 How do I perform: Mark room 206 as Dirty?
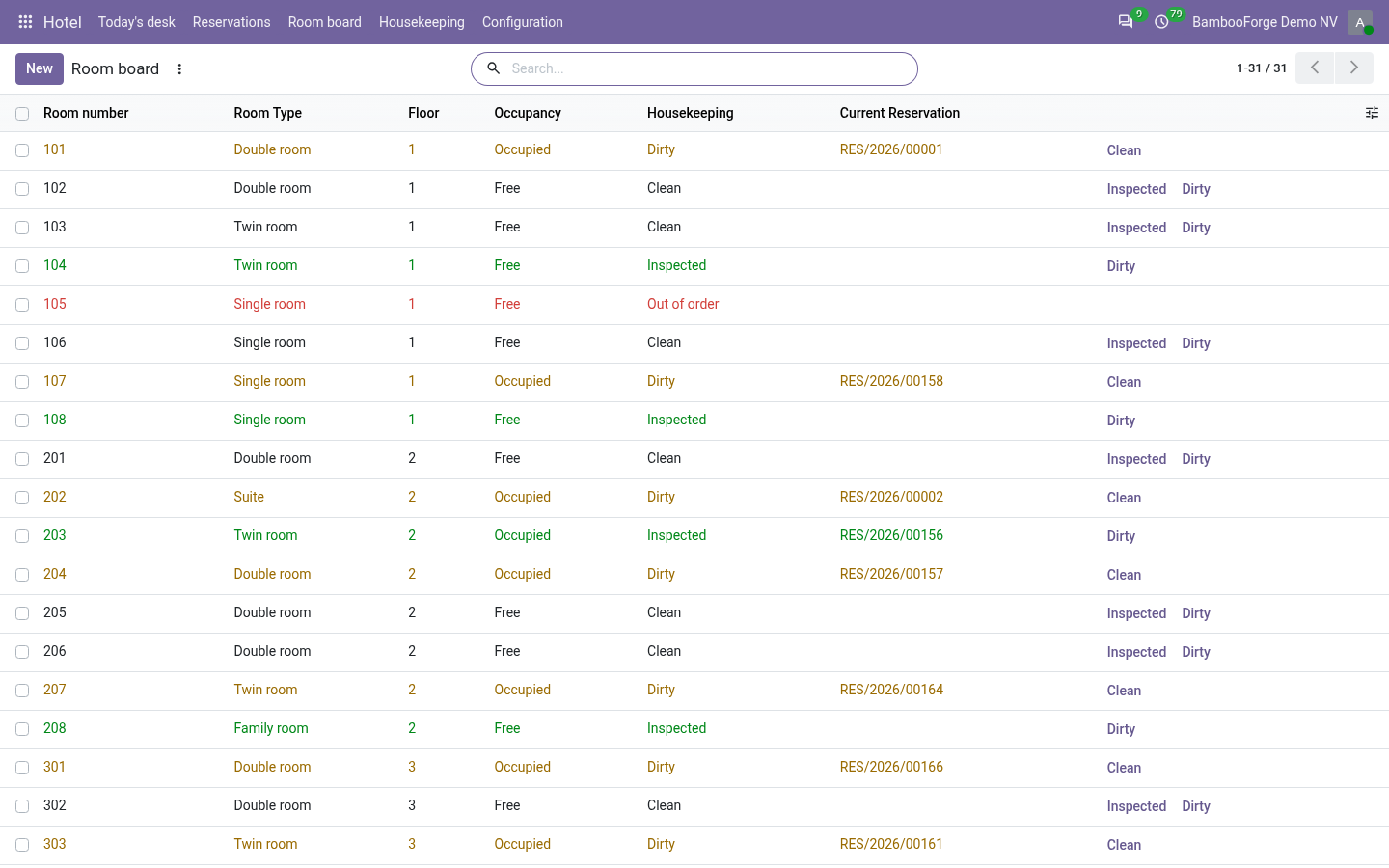[1196, 652]
